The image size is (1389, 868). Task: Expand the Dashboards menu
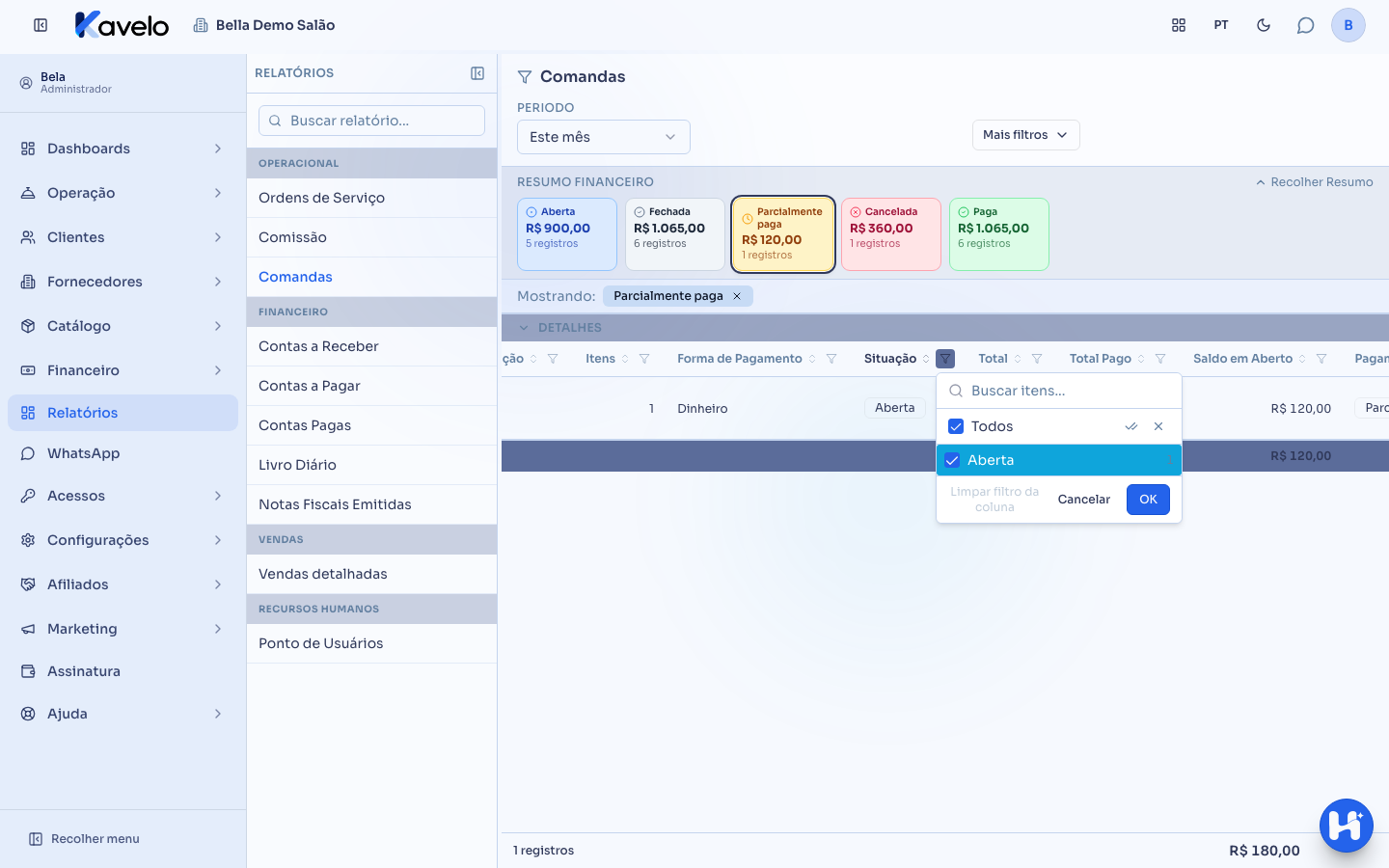tap(123, 149)
